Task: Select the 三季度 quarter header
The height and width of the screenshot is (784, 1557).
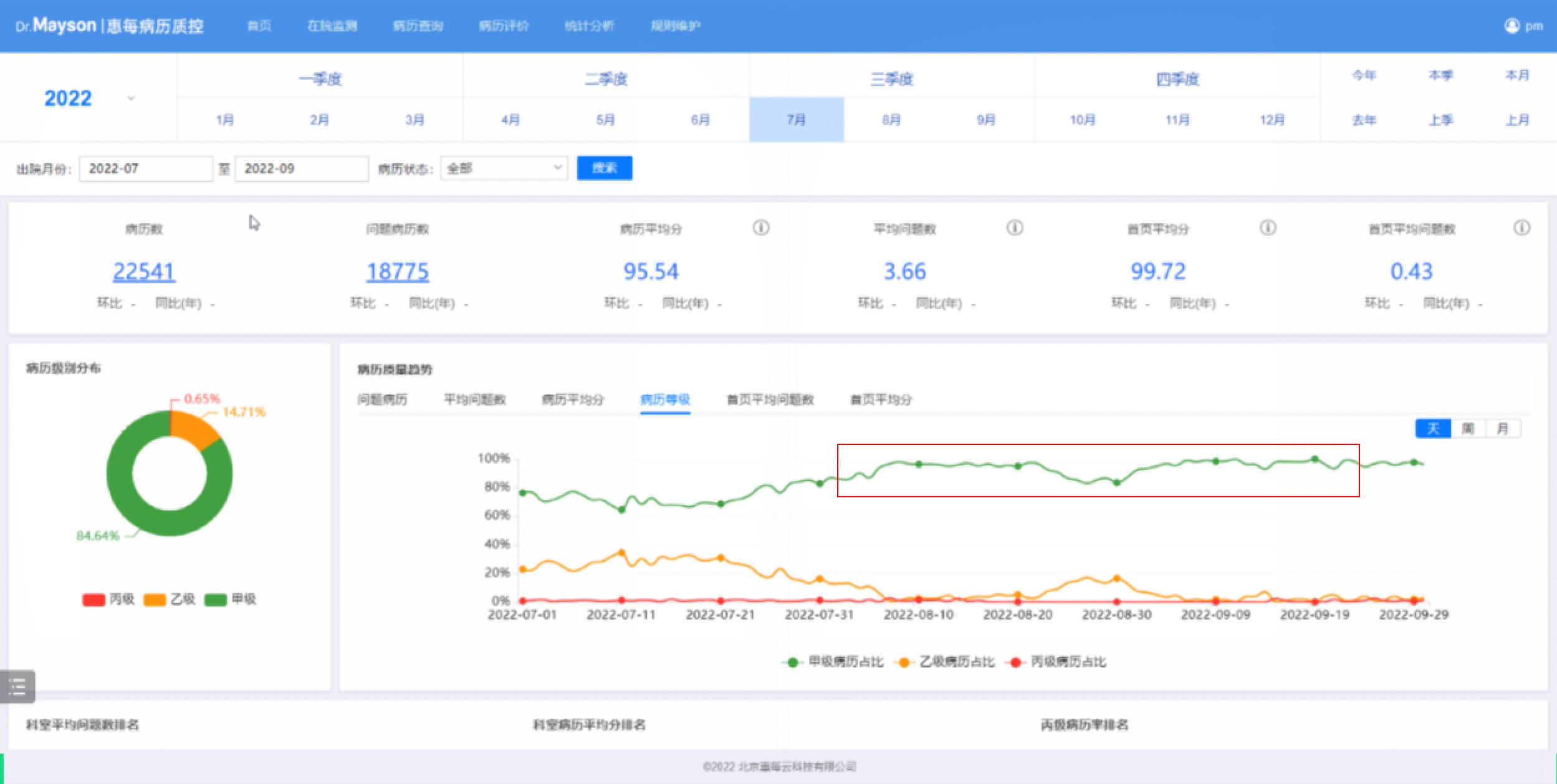Action: tap(891, 79)
